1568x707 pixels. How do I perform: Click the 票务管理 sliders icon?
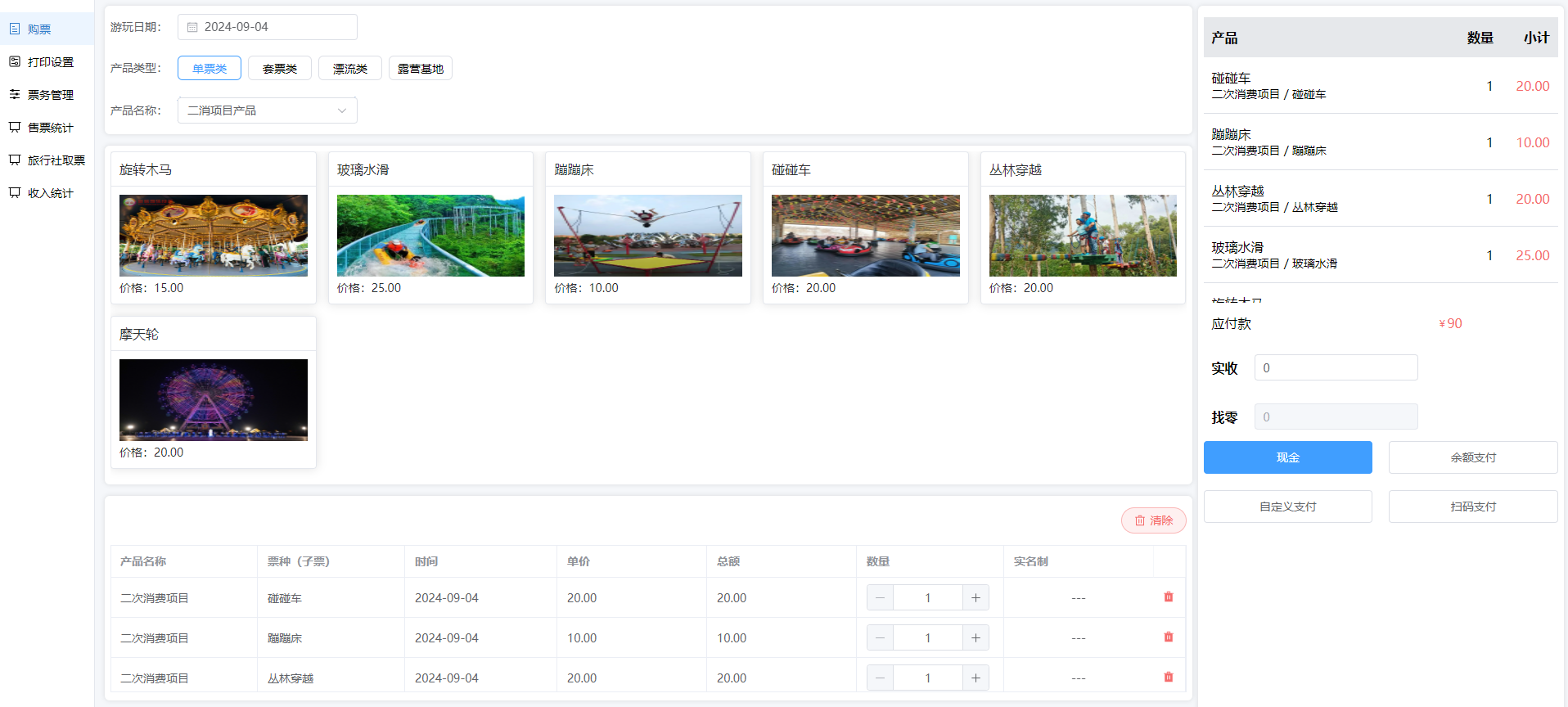coord(15,94)
